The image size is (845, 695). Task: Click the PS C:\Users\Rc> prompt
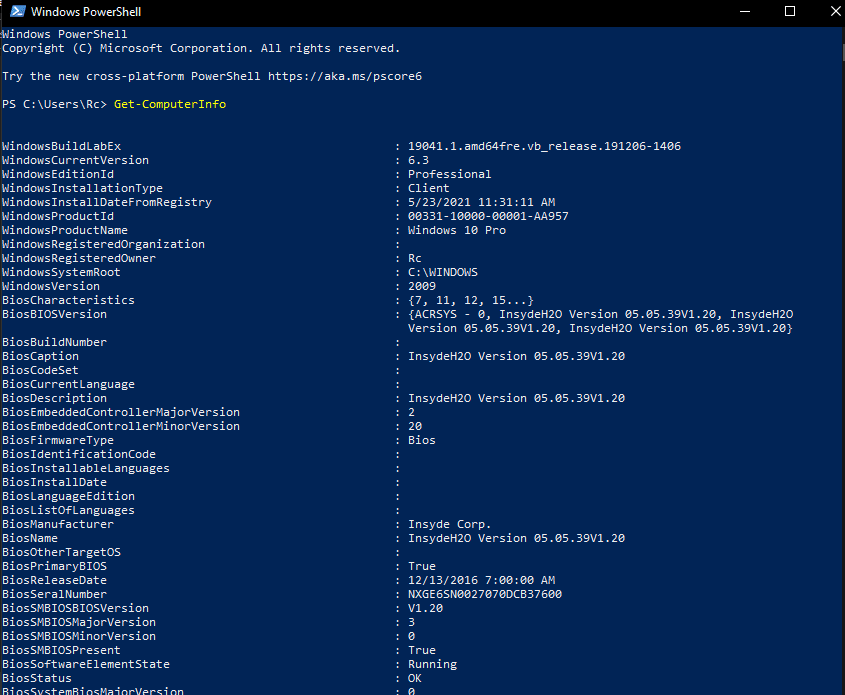point(54,104)
